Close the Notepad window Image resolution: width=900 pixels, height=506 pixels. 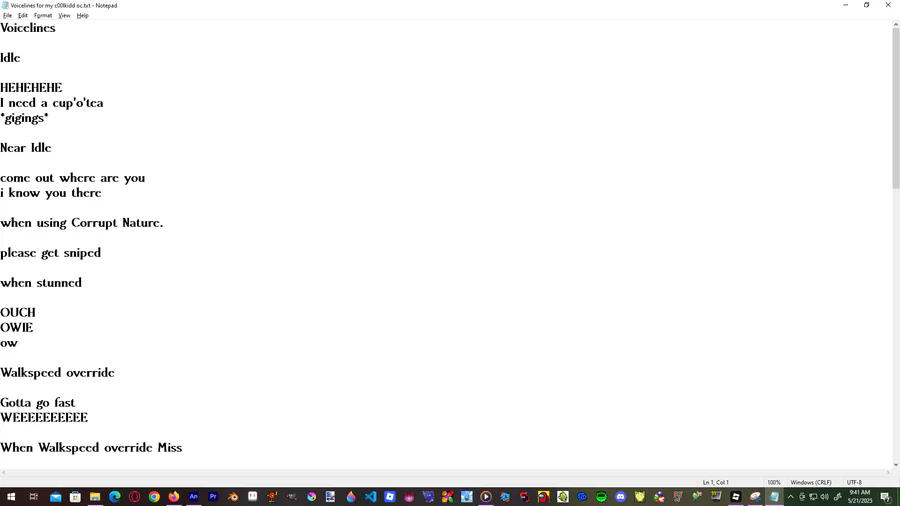point(888,5)
